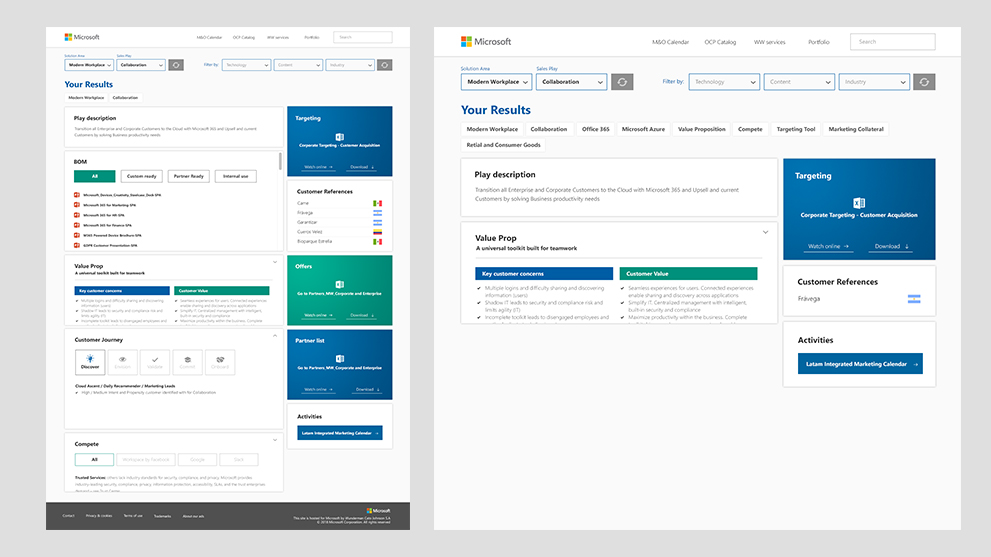Screen dimensions: 991x557
Task: Click the Microsoft logo in the dark footer
Action: coord(379,511)
